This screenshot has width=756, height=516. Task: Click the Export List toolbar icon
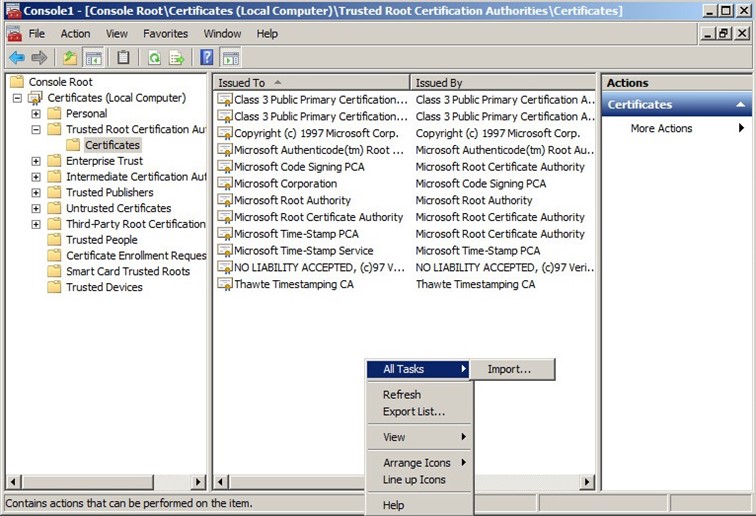pyautogui.click(x=177, y=58)
